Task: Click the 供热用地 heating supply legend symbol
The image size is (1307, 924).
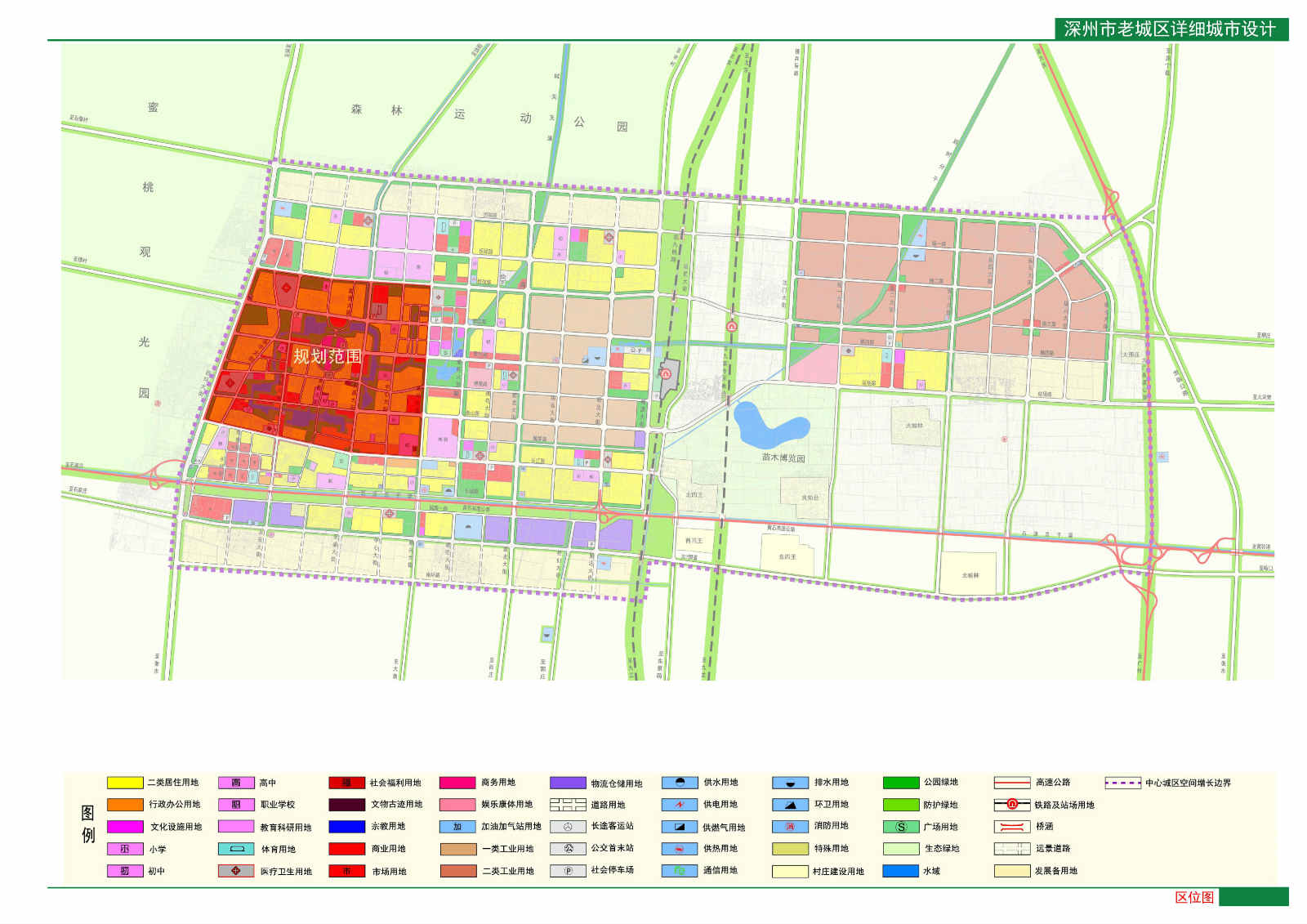Action: pyautogui.click(x=680, y=849)
